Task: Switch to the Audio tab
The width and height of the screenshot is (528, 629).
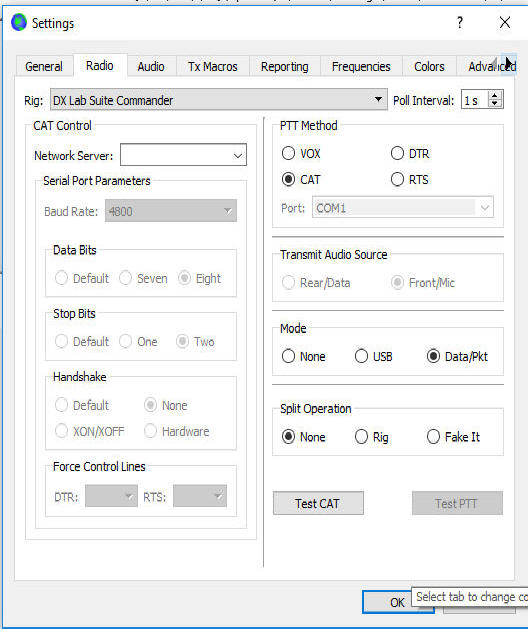Action: point(151,66)
